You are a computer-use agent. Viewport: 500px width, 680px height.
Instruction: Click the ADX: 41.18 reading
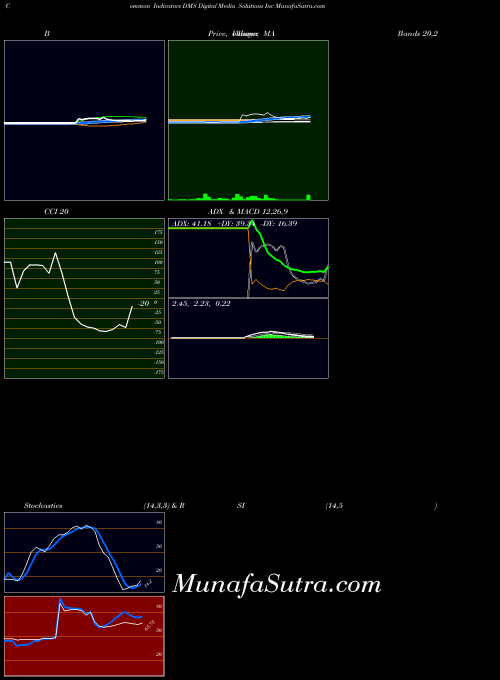coord(192,224)
